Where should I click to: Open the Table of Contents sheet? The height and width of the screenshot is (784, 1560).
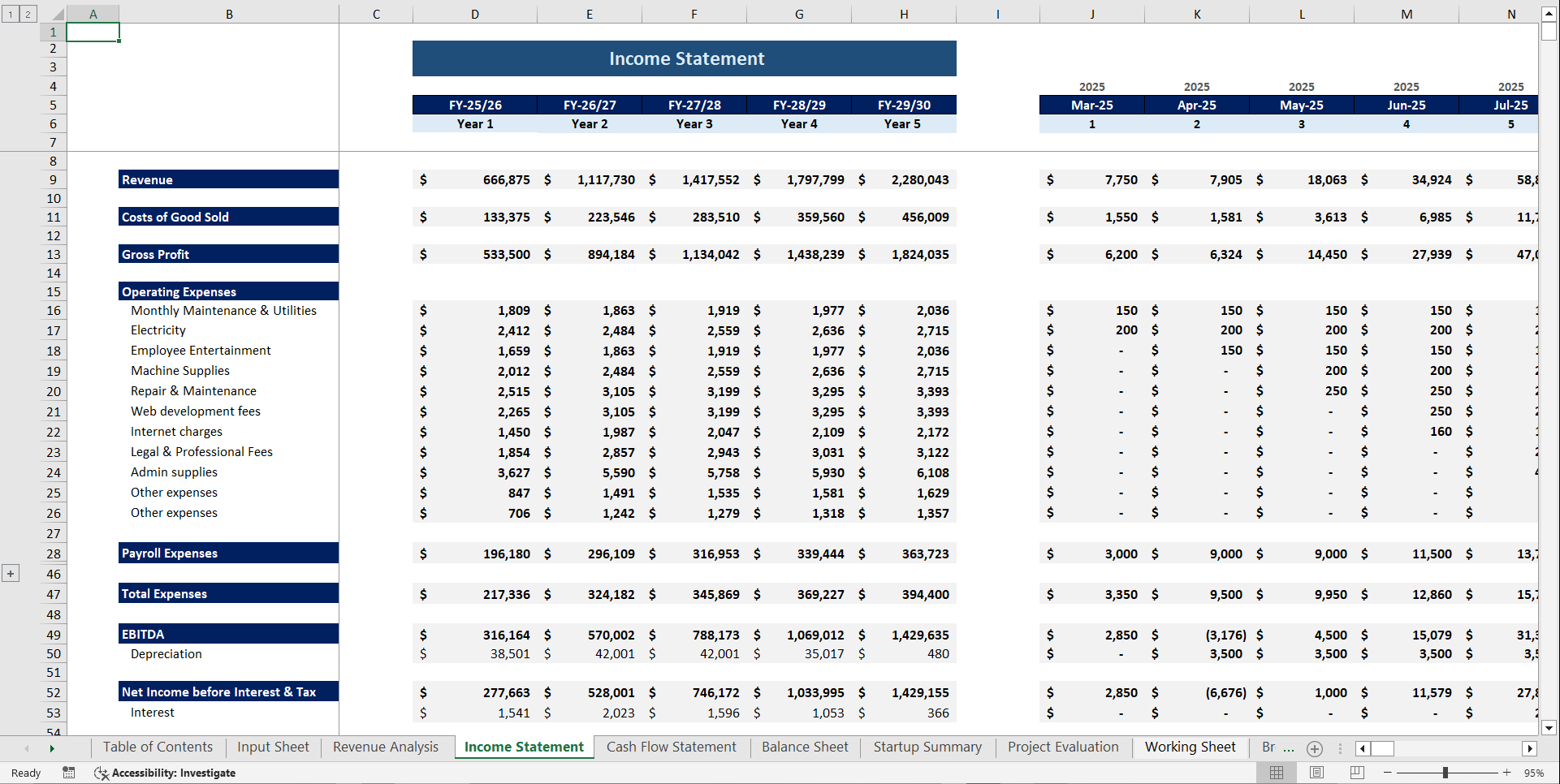pyautogui.click(x=157, y=747)
